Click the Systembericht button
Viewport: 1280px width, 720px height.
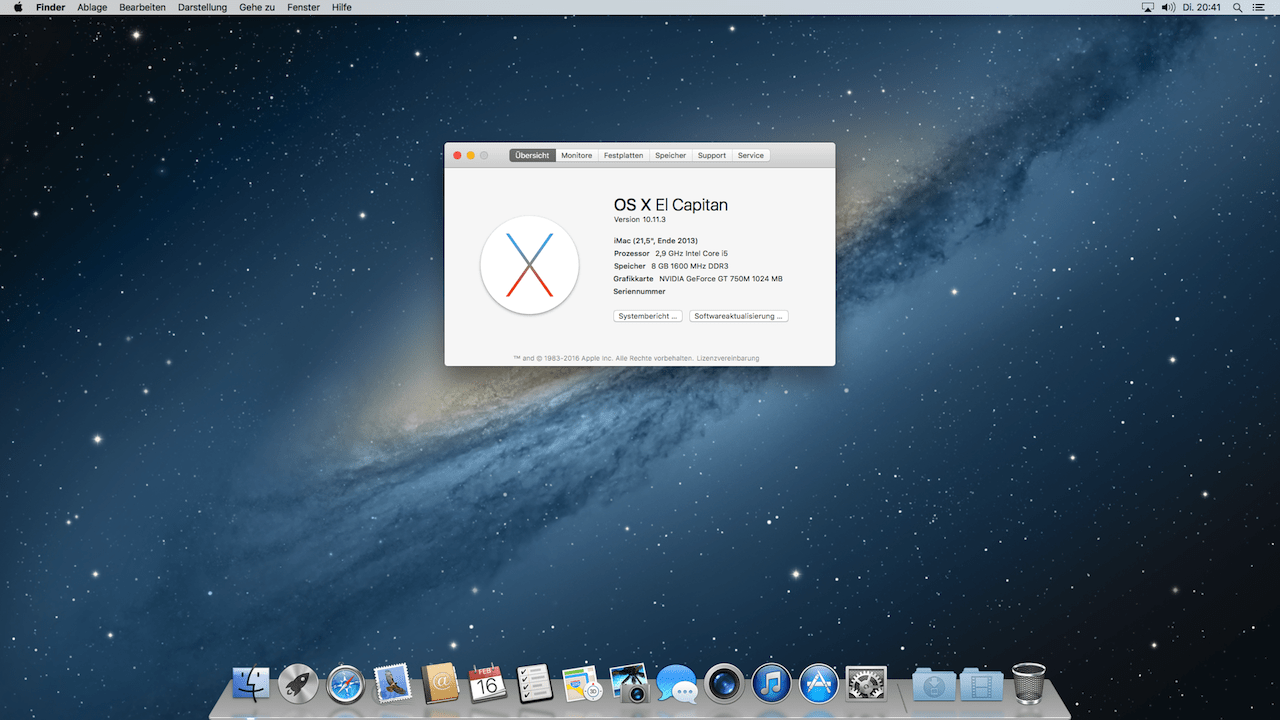pyautogui.click(x=648, y=316)
